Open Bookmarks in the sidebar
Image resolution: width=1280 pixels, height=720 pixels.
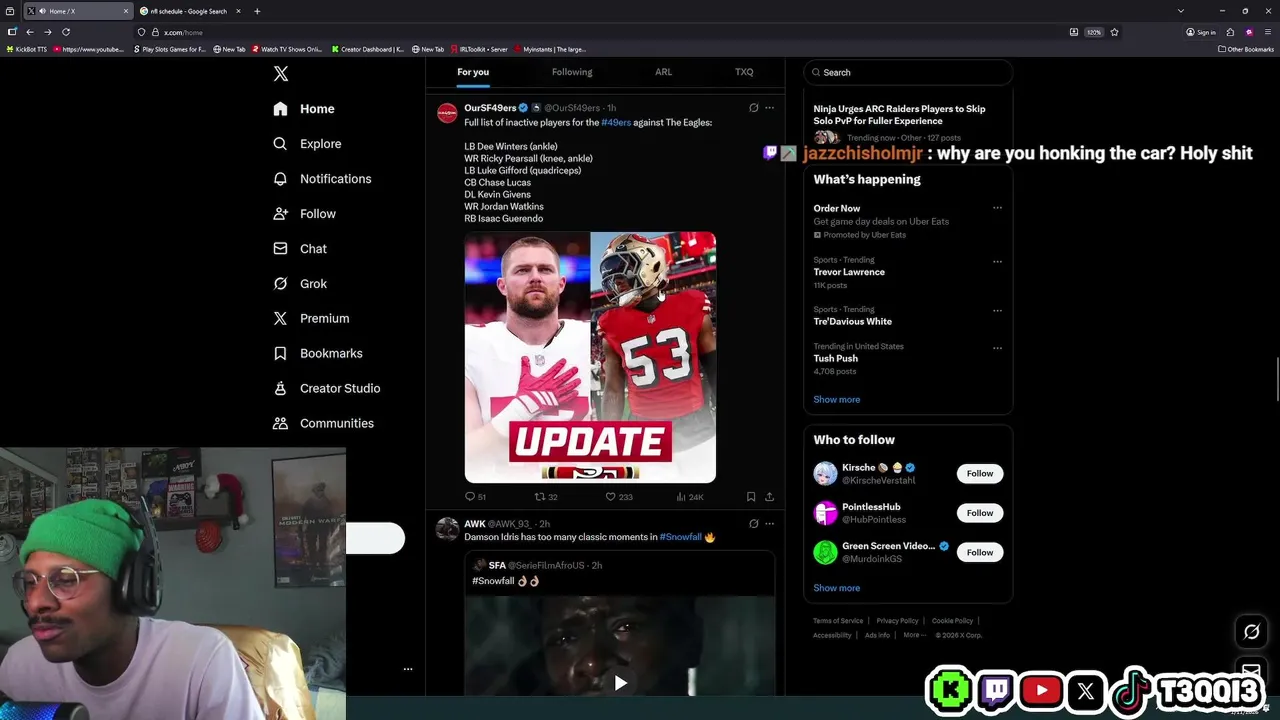tap(317, 353)
